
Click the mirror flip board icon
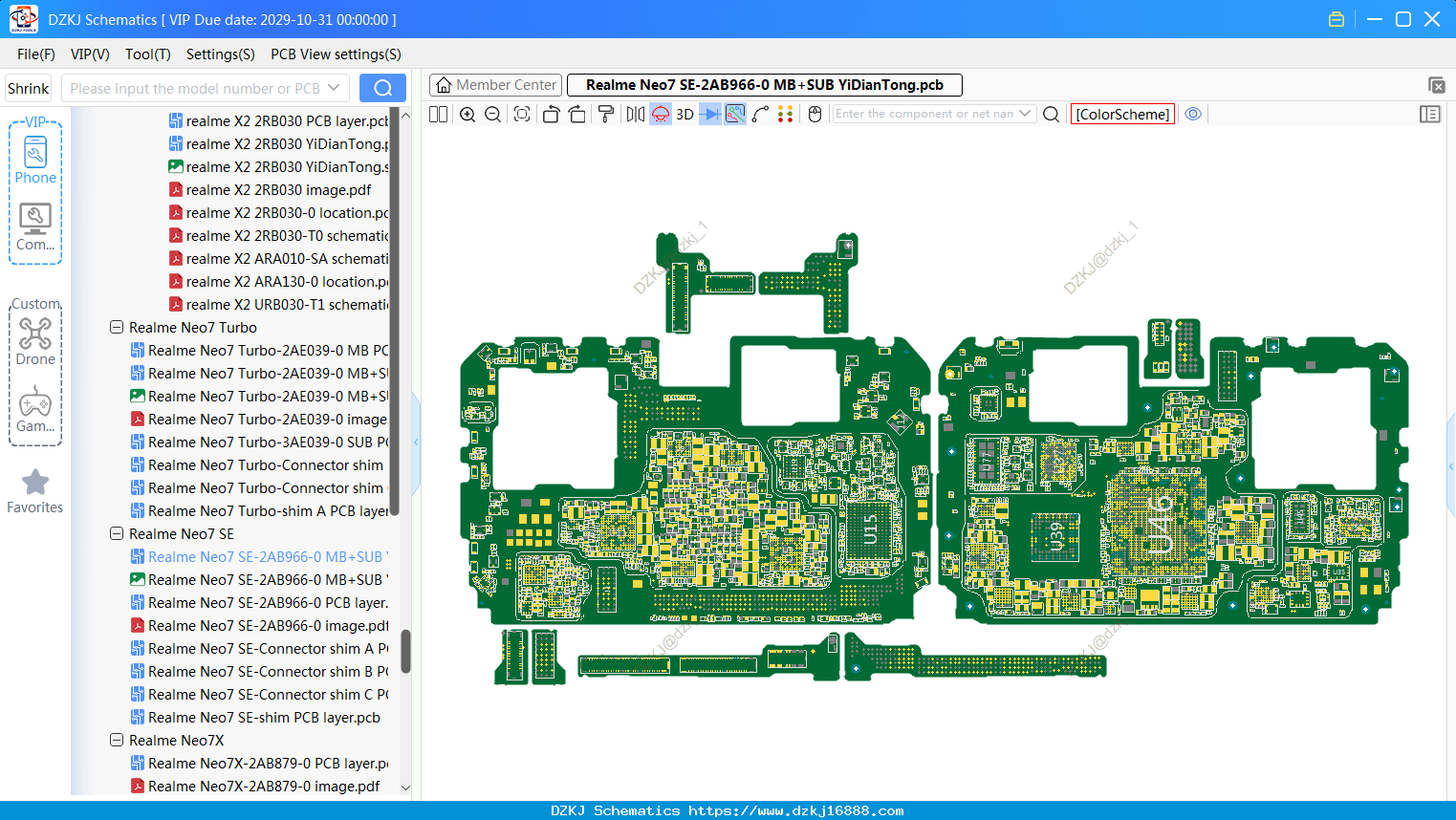[635, 114]
